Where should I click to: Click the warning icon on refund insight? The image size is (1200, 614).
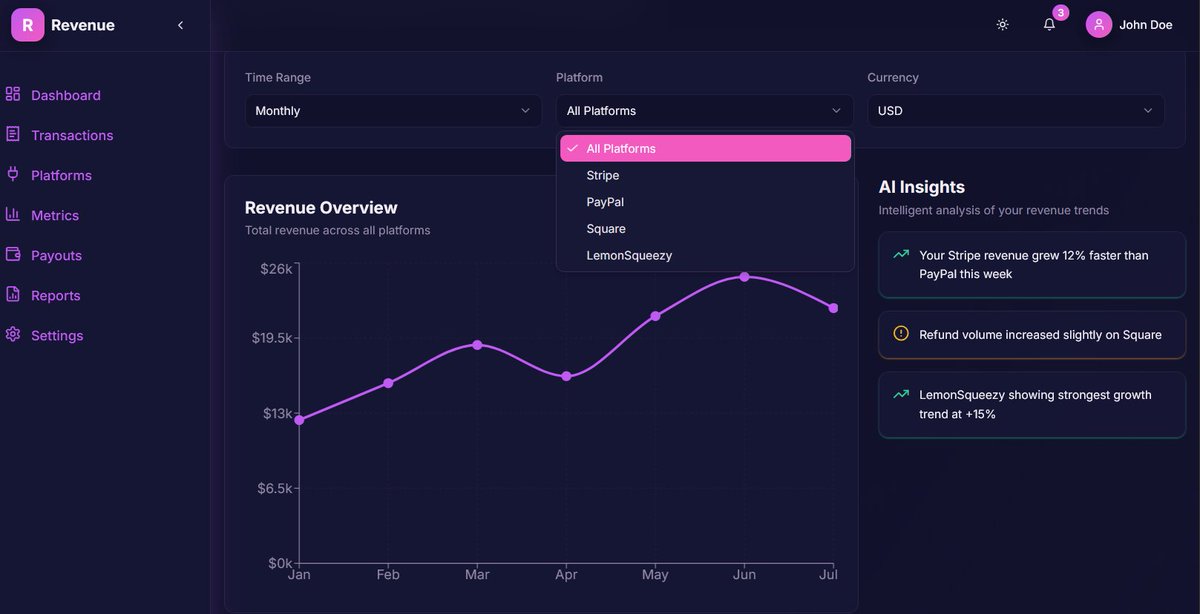coord(901,334)
